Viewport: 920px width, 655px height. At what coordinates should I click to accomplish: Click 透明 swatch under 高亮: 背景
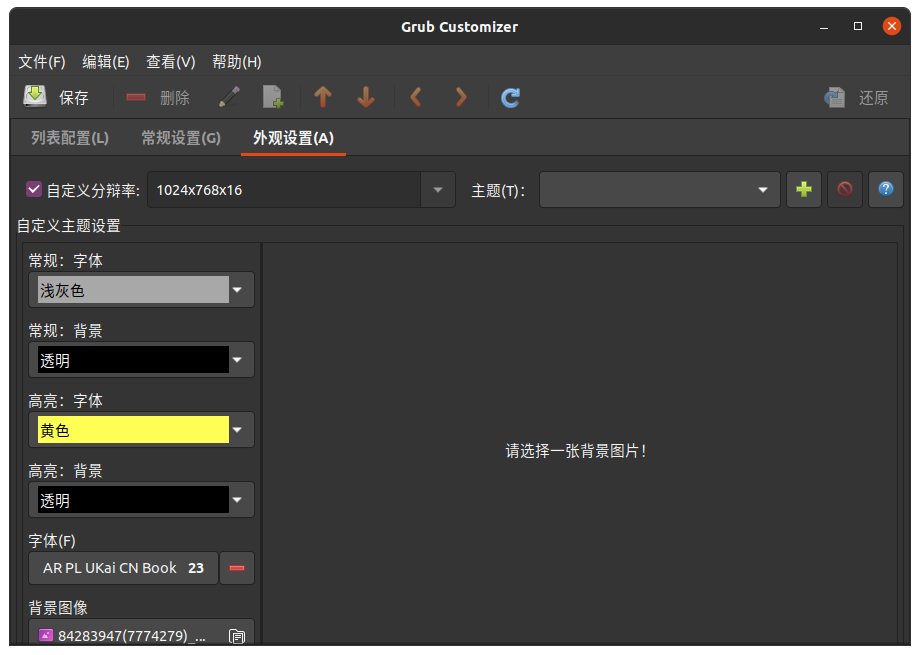pos(133,499)
